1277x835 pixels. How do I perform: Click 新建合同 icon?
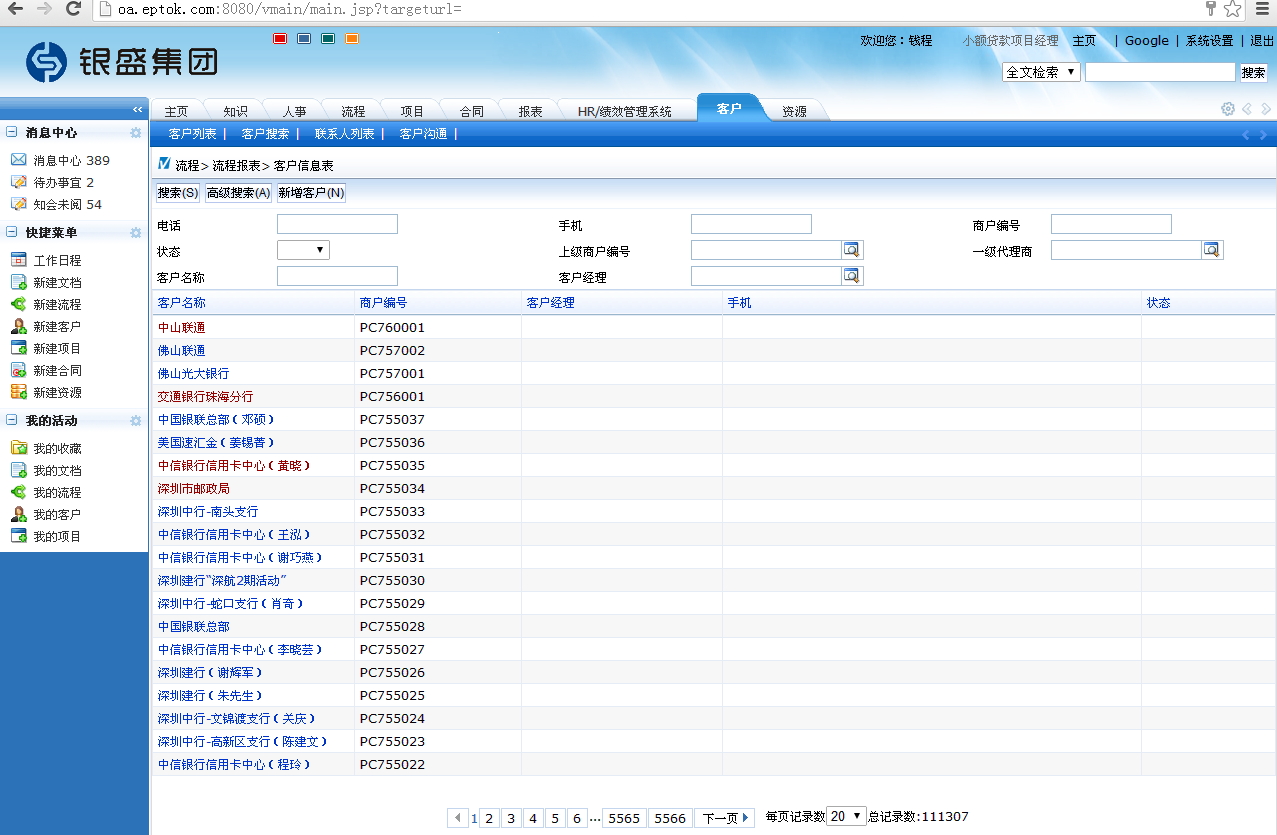[x=18, y=370]
